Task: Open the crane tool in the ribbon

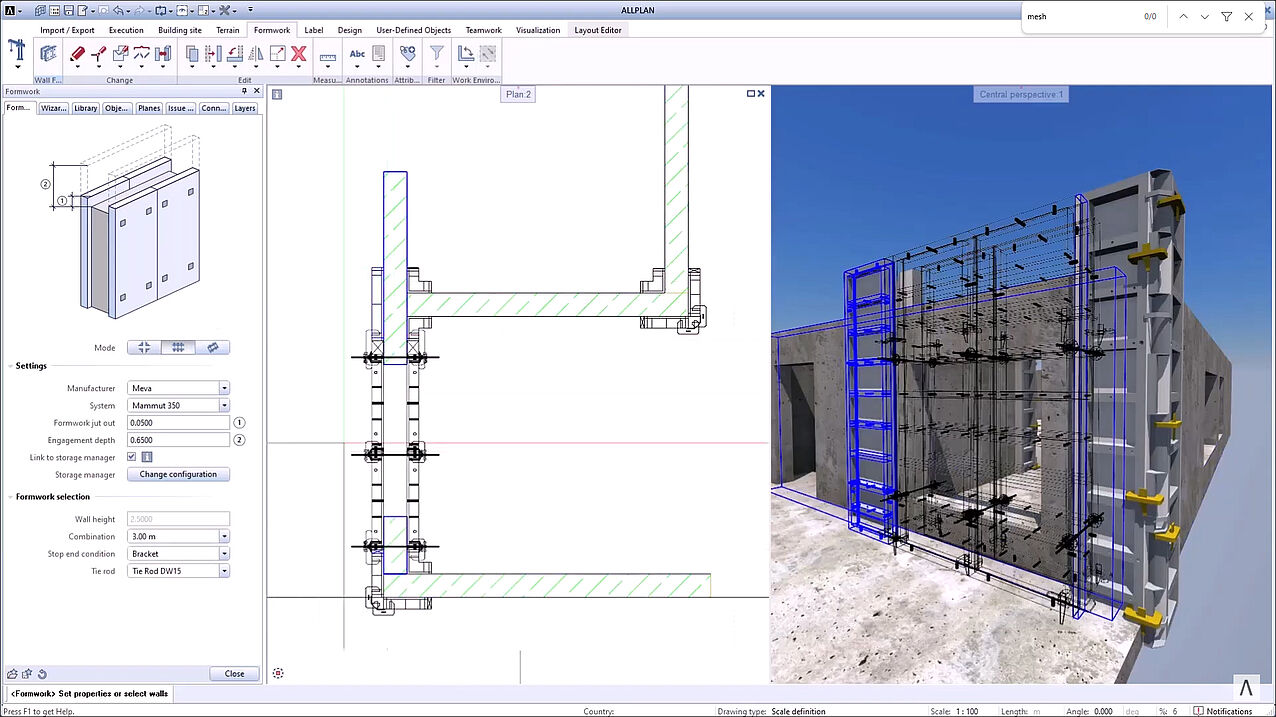Action: click(x=17, y=51)
